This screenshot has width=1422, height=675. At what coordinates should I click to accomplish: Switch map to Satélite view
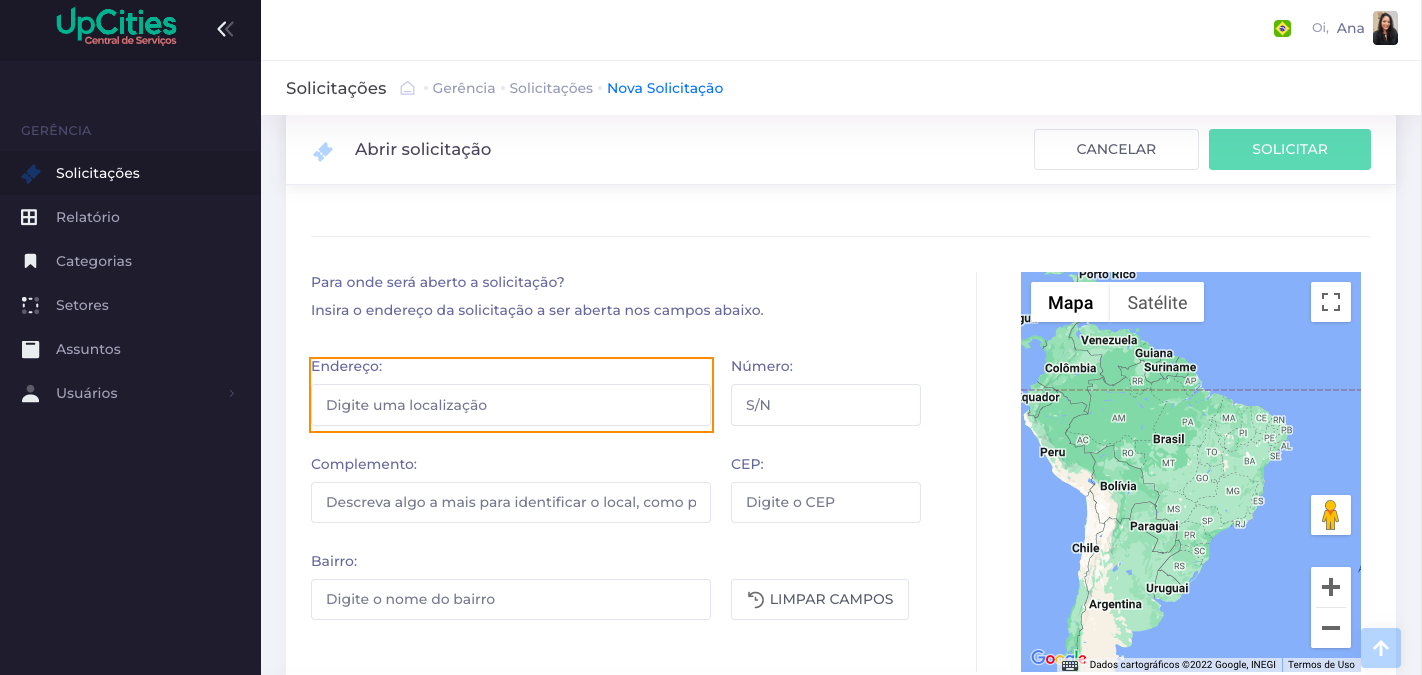[1157, 302]
